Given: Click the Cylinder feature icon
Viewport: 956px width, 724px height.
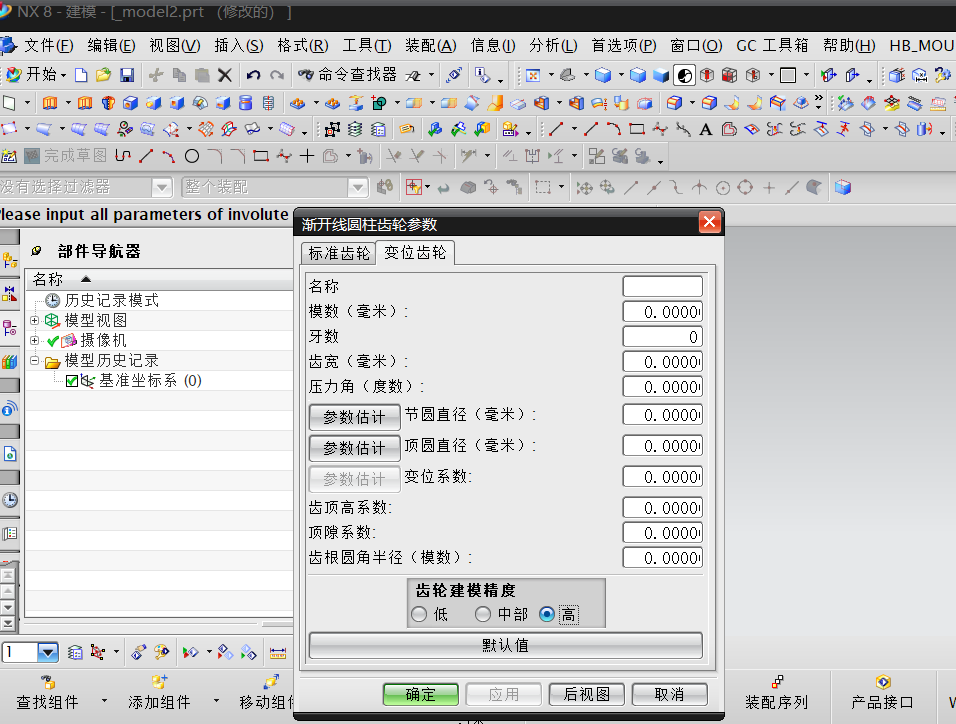Looking at the screenshot, I should [246, 102].
